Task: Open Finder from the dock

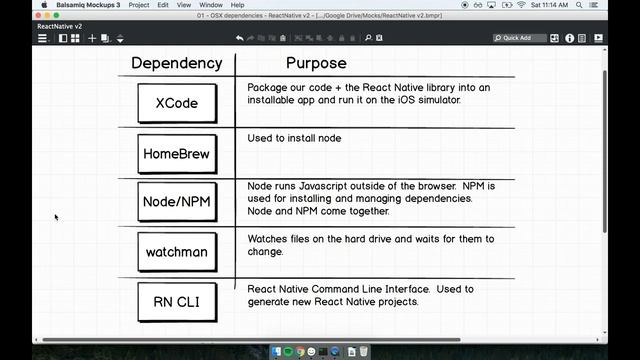Action: [x=276, y=351]
